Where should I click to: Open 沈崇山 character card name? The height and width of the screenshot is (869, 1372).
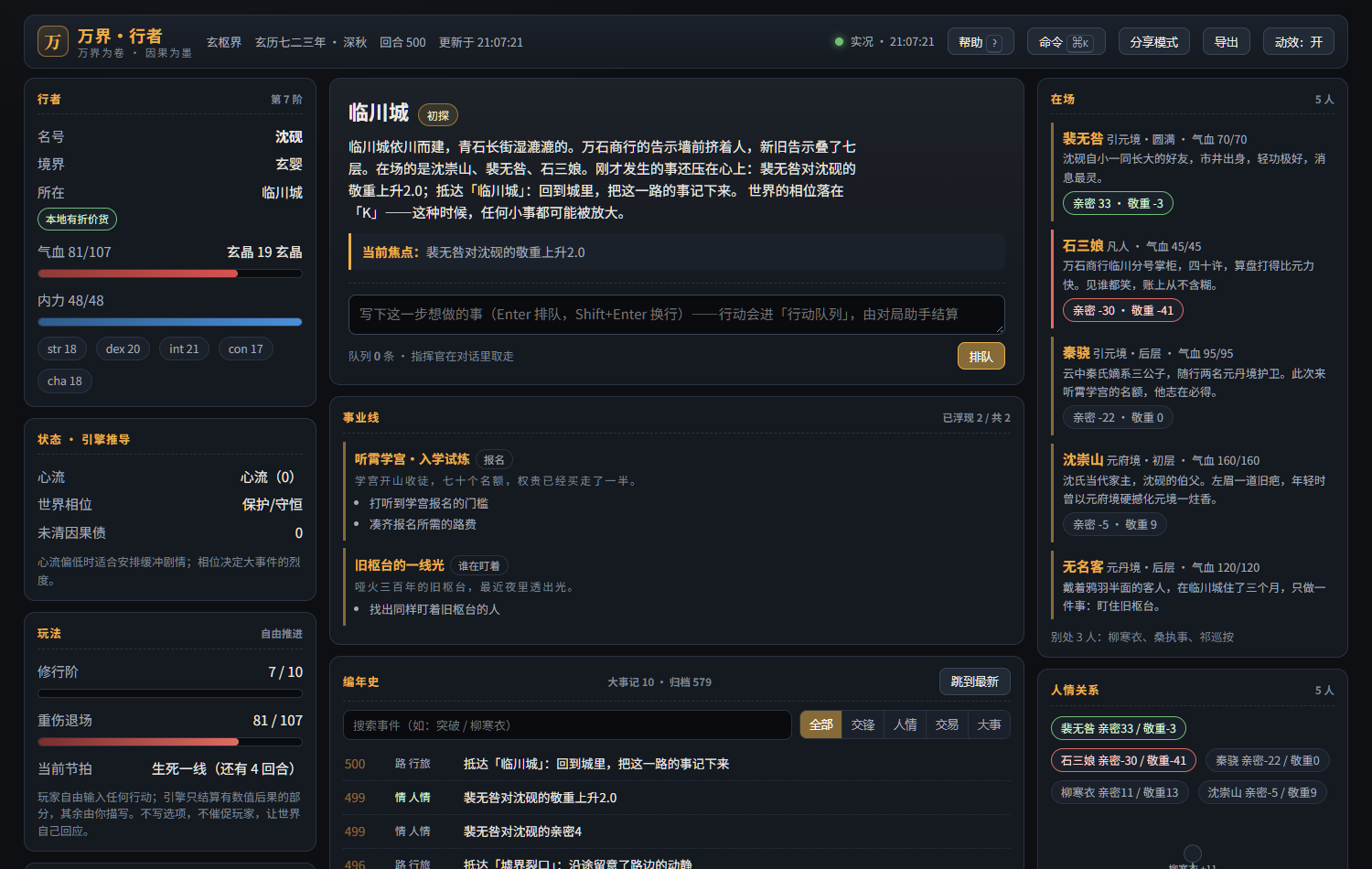pos(1083,460)
